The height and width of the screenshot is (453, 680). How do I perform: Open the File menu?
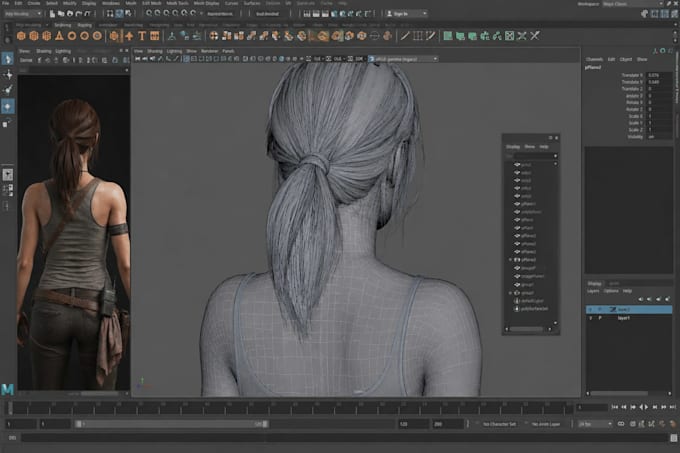pyautogui.click(x=5, y=3)
